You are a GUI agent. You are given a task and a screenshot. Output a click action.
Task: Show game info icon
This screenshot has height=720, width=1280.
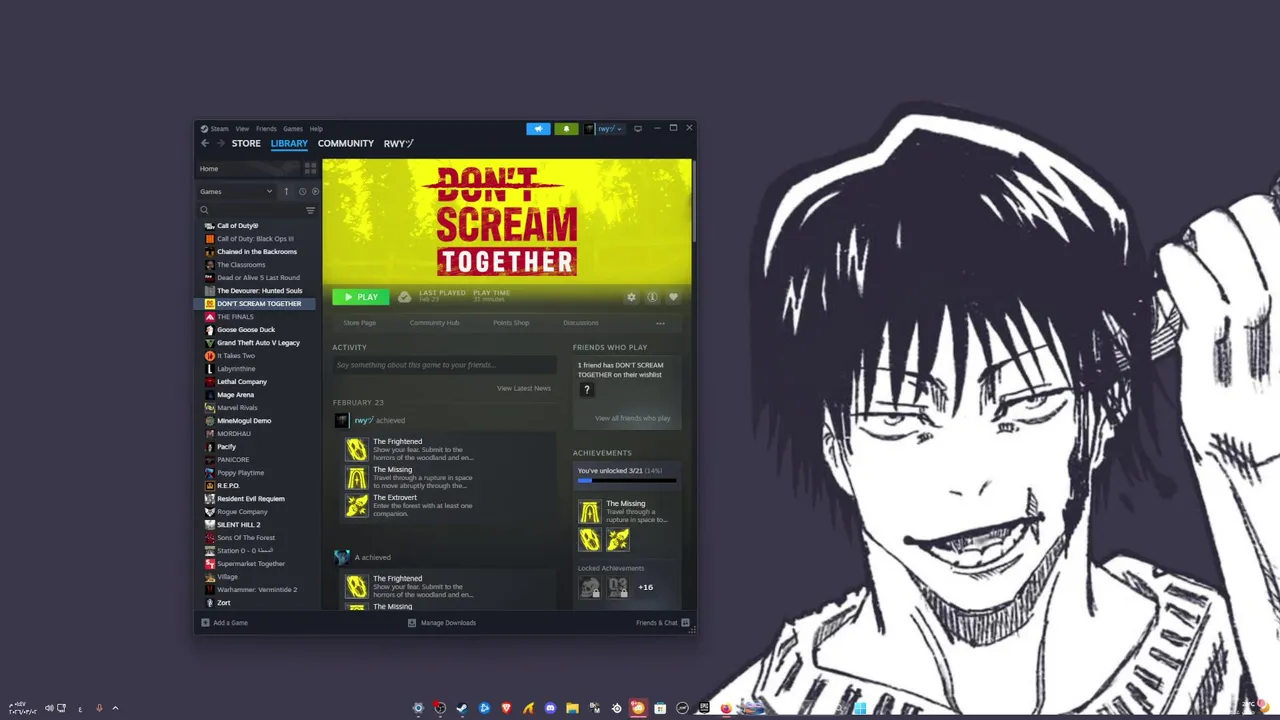(652, 297)
